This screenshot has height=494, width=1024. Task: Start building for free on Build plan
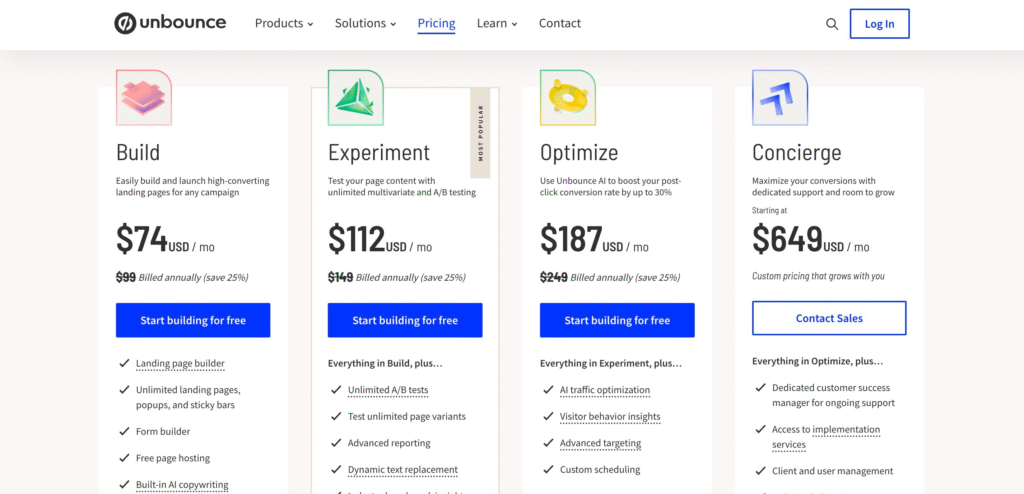coord(193,320)
